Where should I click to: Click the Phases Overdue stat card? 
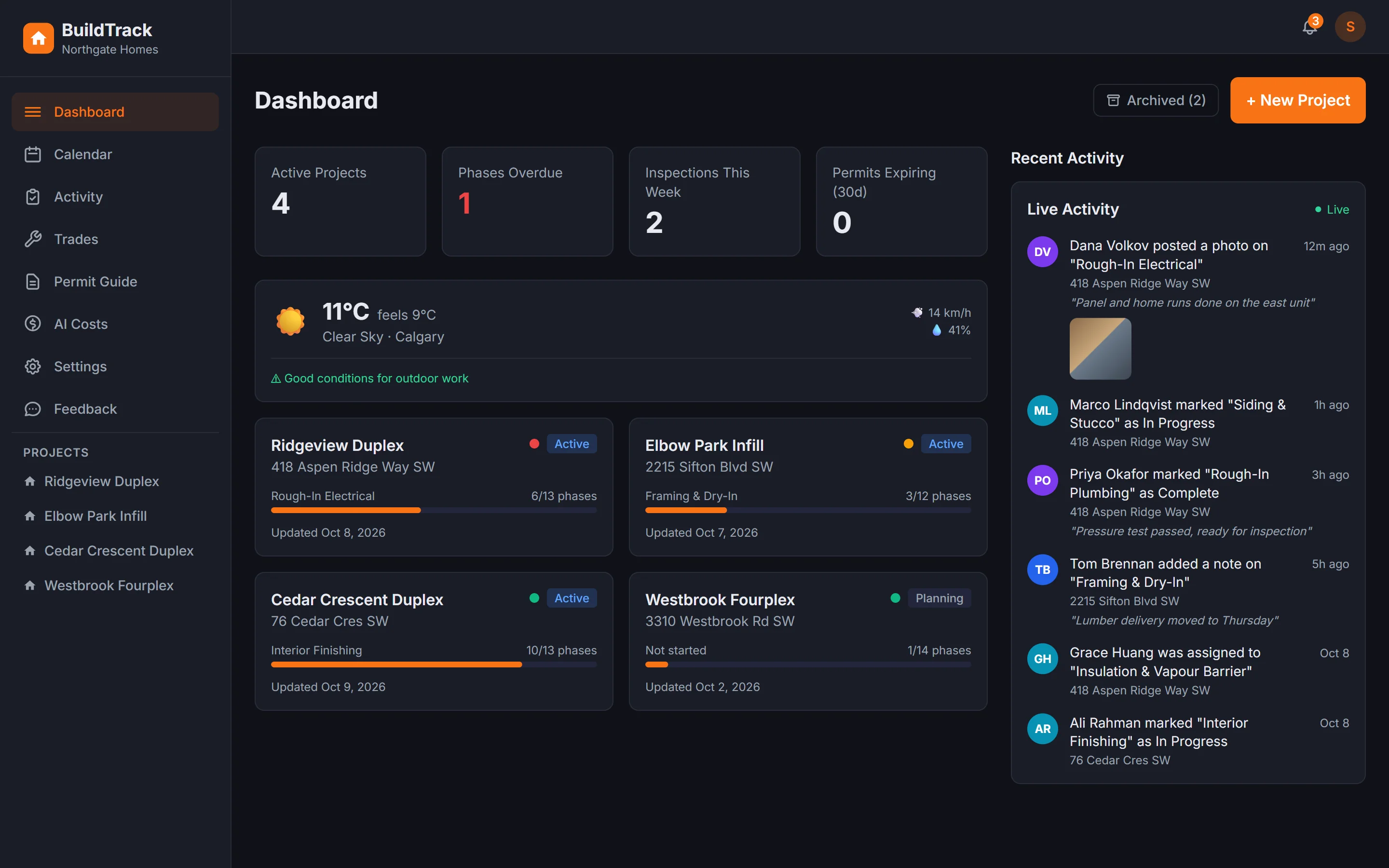point(528,202)
